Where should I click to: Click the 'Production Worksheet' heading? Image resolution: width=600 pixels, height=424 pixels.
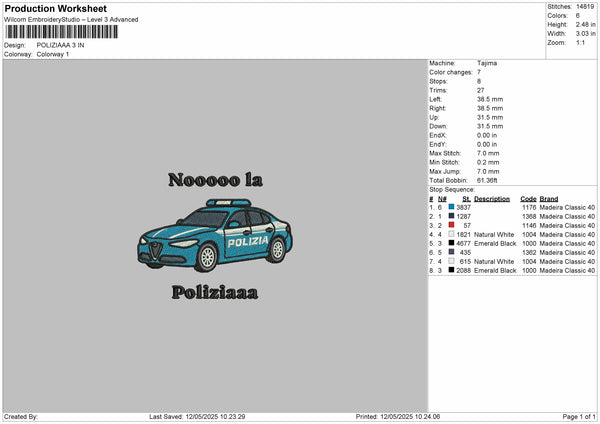(55, 8)
